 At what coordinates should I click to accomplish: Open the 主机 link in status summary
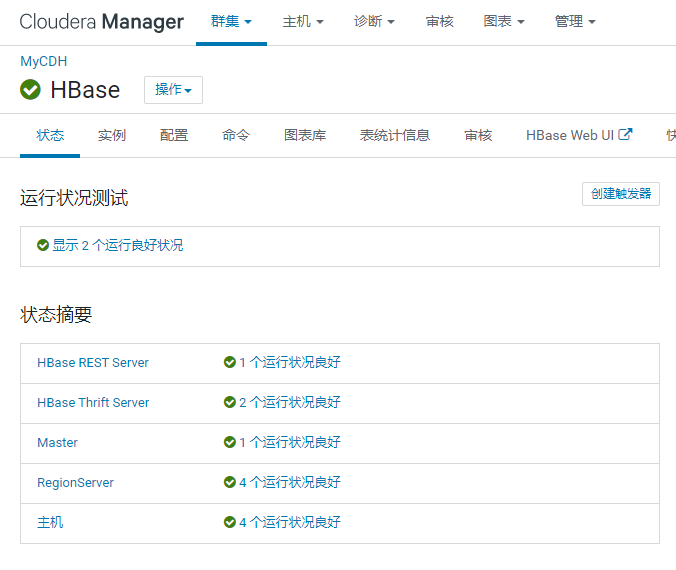click(50, 522)
